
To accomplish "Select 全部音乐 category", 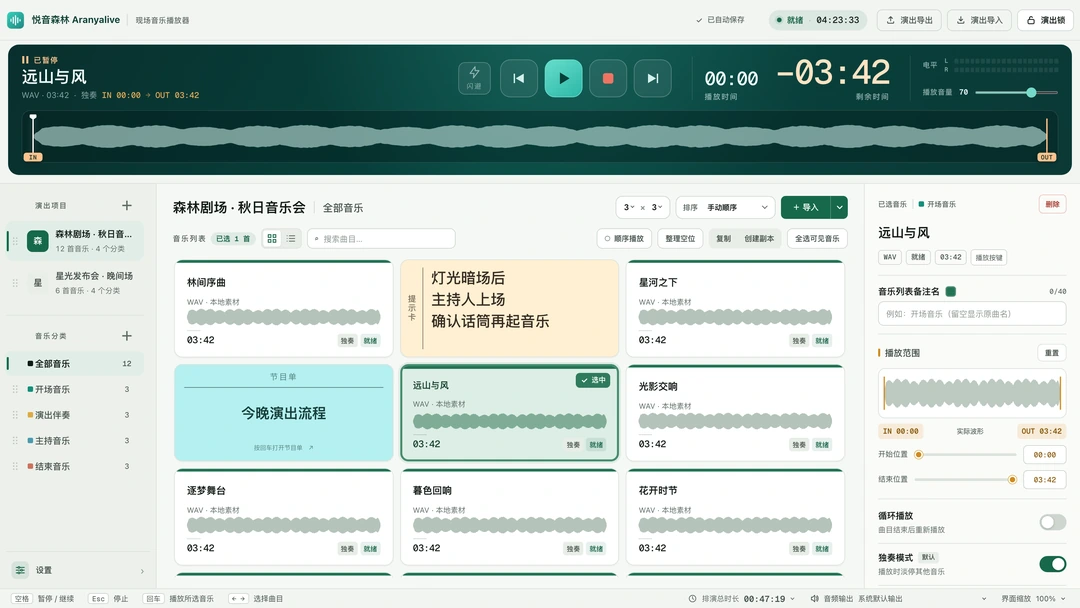I will tap(76, 364).
